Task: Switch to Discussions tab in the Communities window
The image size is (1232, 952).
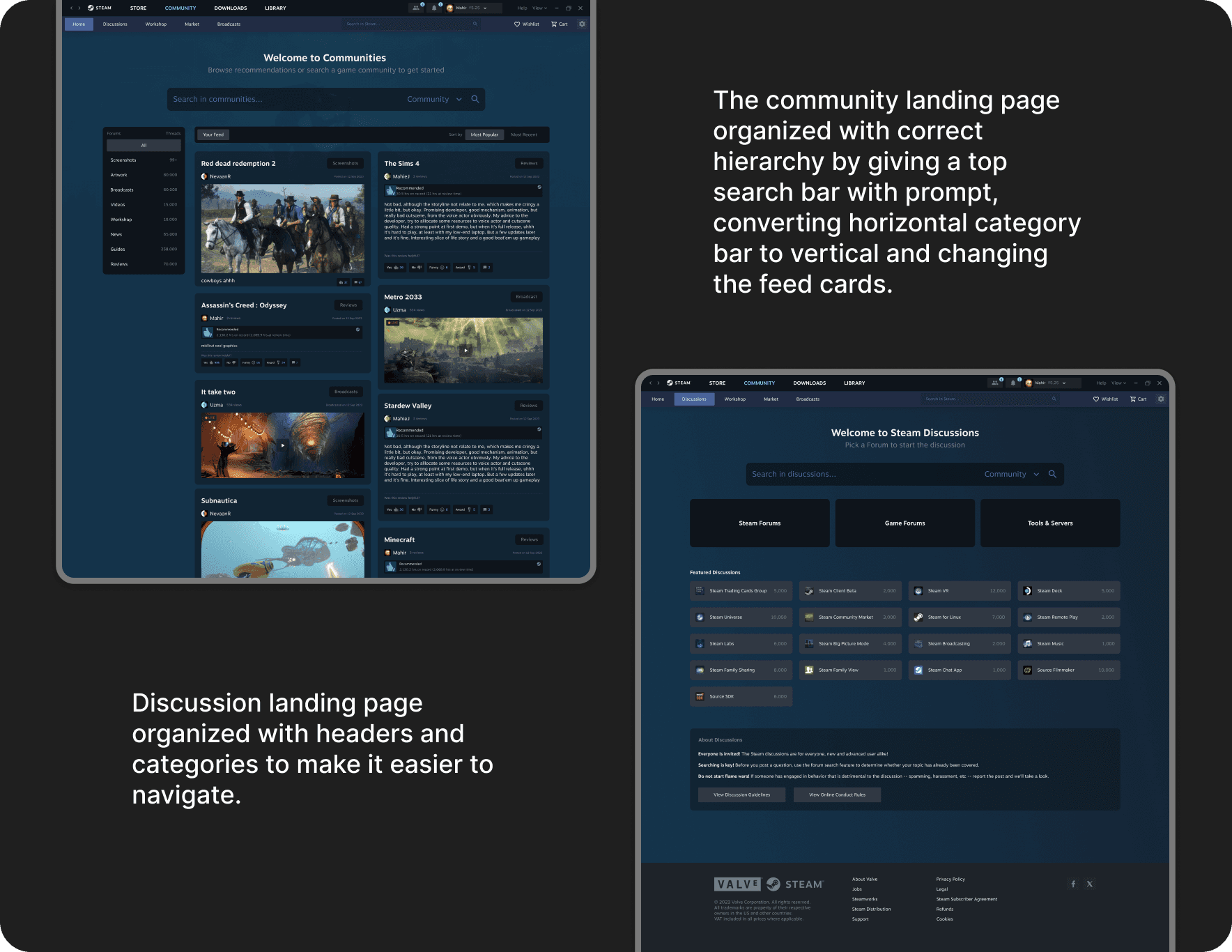Action: click(115, 24)
